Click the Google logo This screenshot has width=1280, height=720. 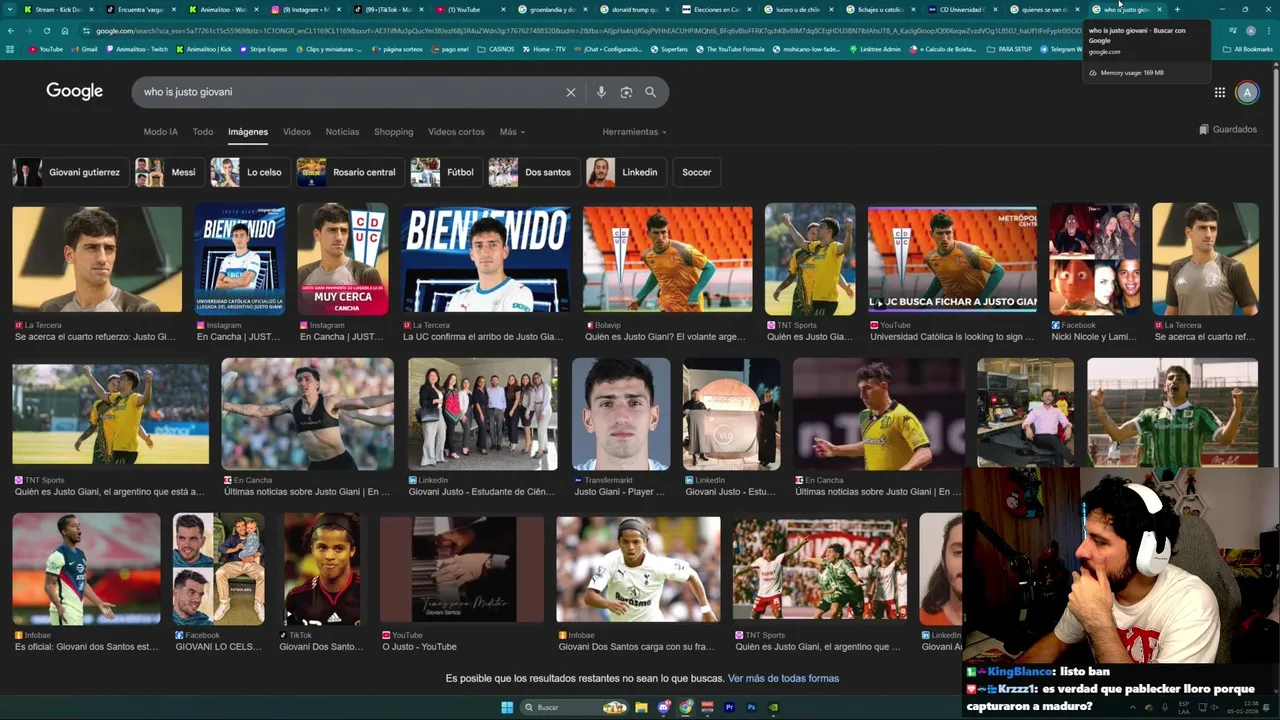pos(74,91)
